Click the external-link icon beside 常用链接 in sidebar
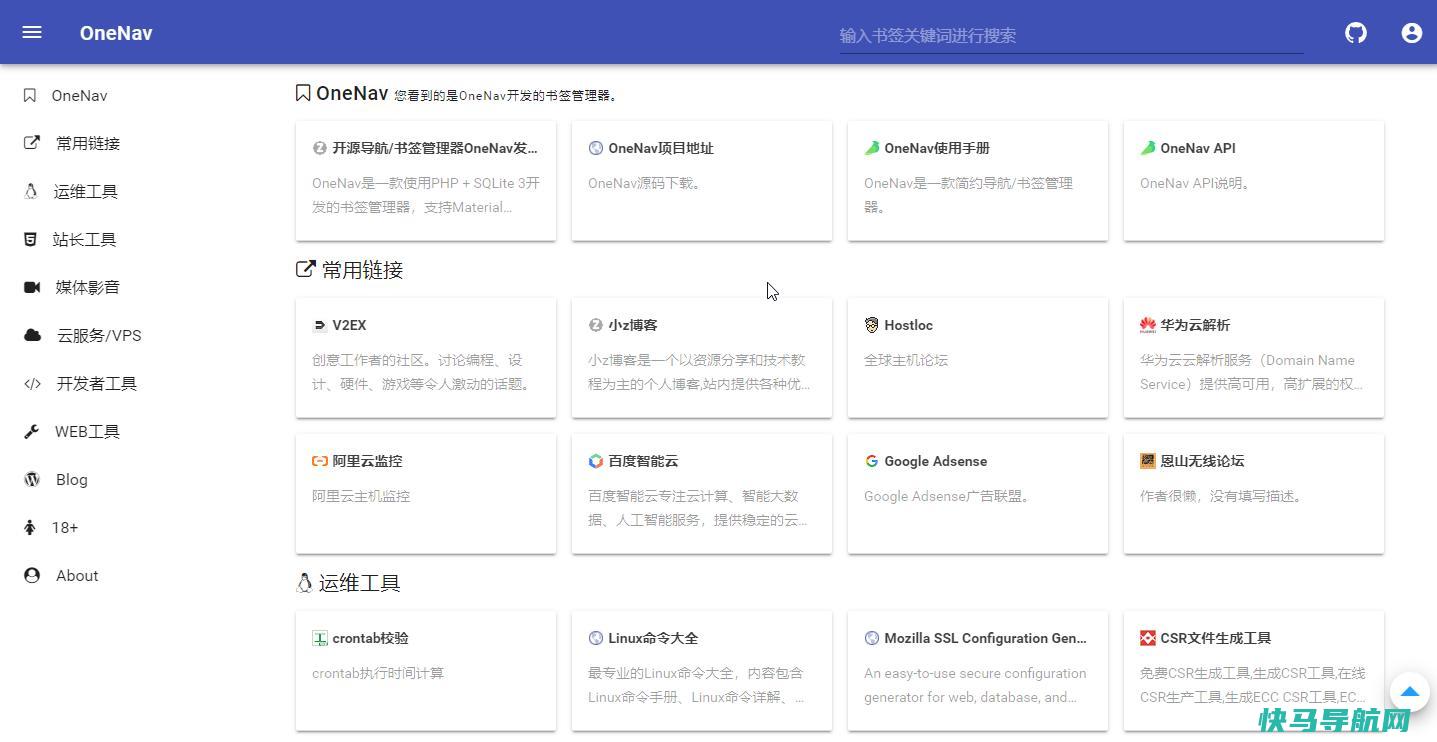 [x=32, y=143]
